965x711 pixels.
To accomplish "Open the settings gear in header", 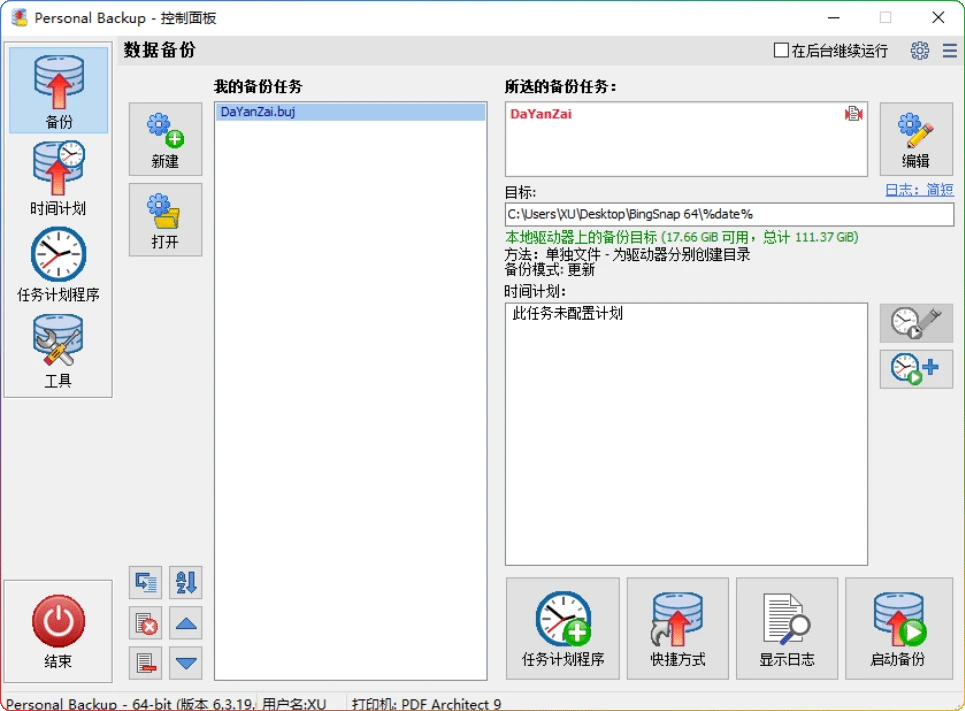I will (919, 50).
